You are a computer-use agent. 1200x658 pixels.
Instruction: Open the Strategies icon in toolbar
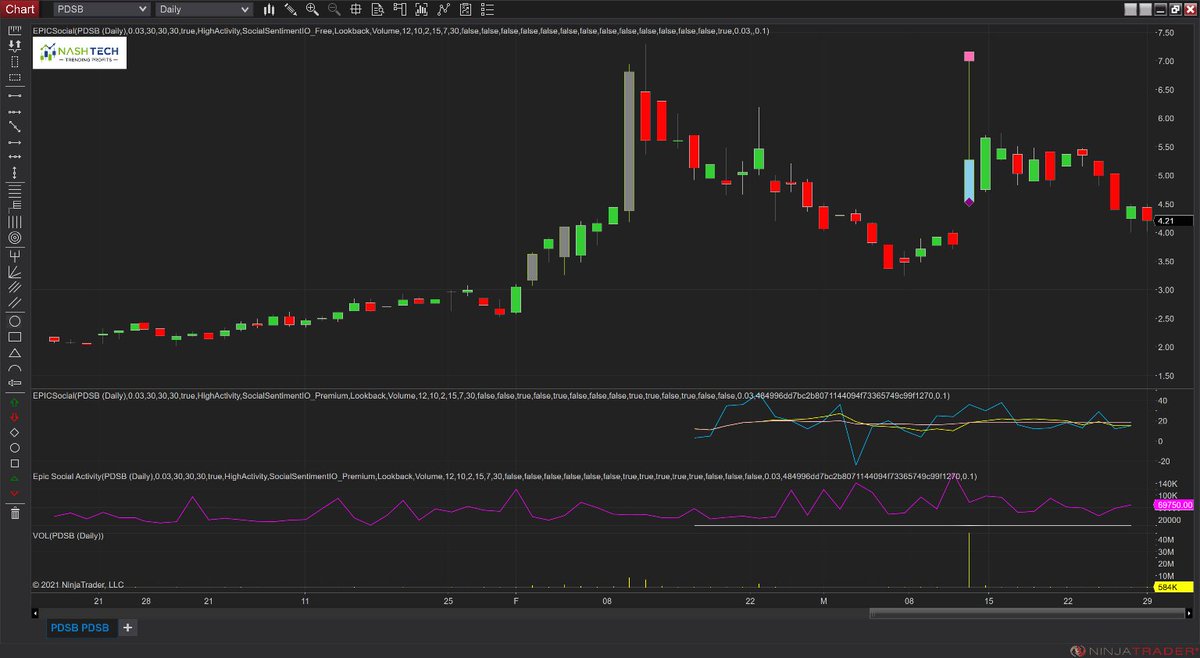tap(467, 9)
